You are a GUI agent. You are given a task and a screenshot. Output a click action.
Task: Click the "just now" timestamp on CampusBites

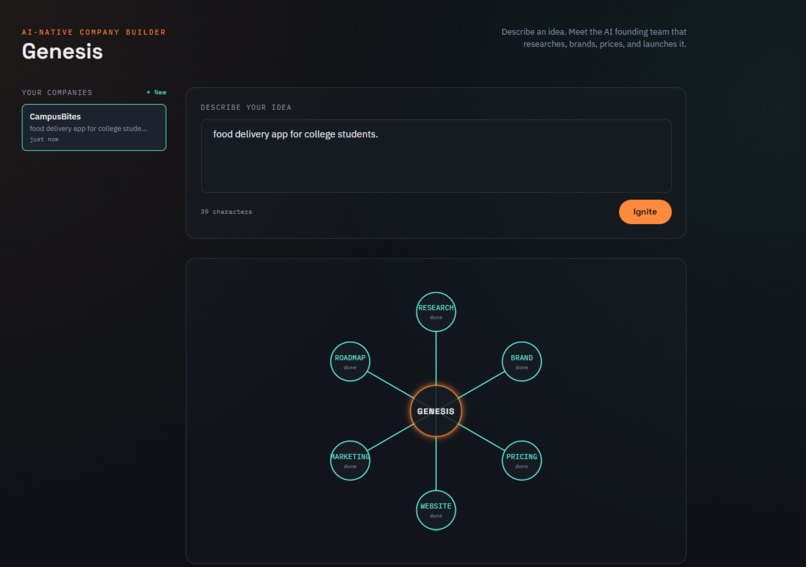tap(44, 139)
